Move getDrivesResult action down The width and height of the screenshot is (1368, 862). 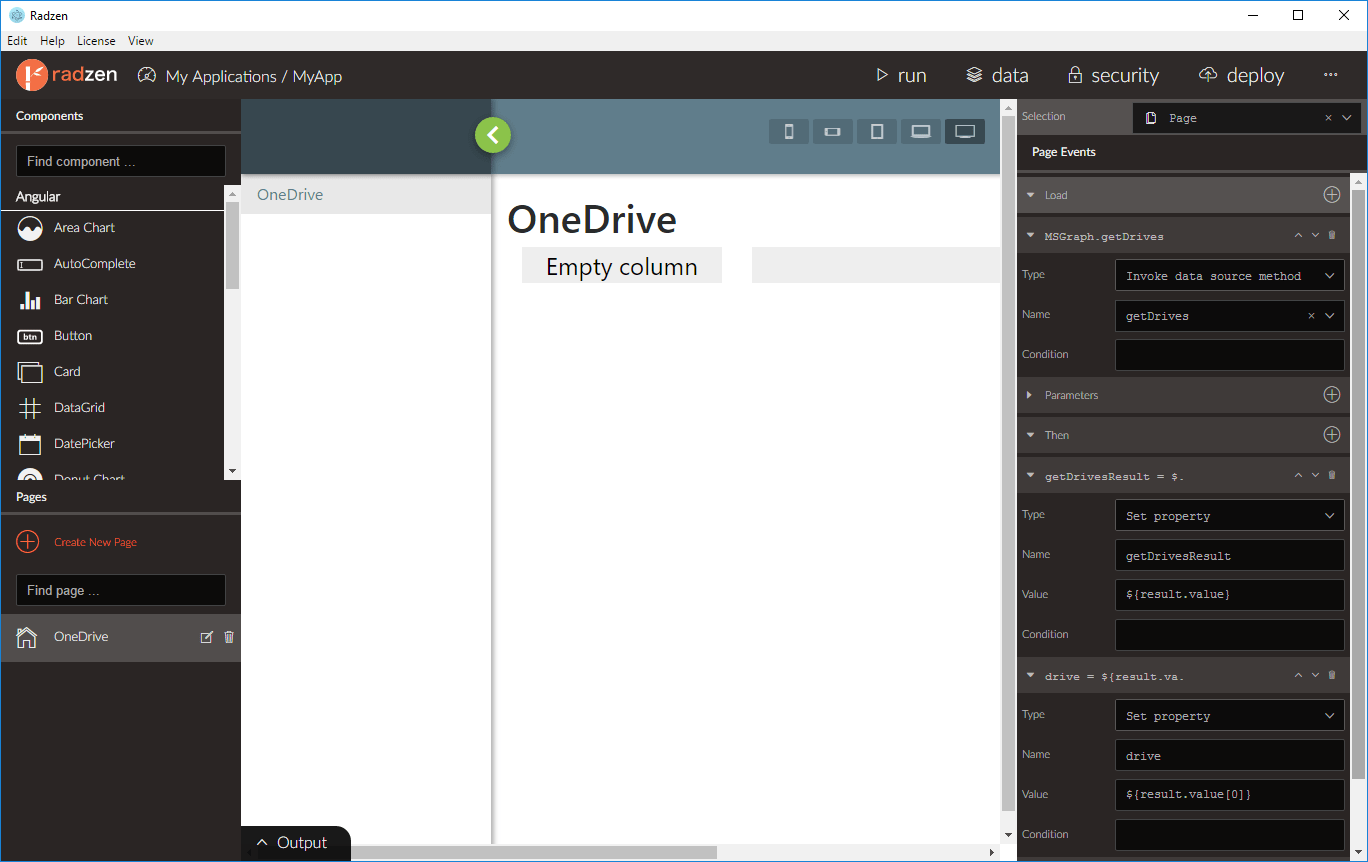point(1315,476)
